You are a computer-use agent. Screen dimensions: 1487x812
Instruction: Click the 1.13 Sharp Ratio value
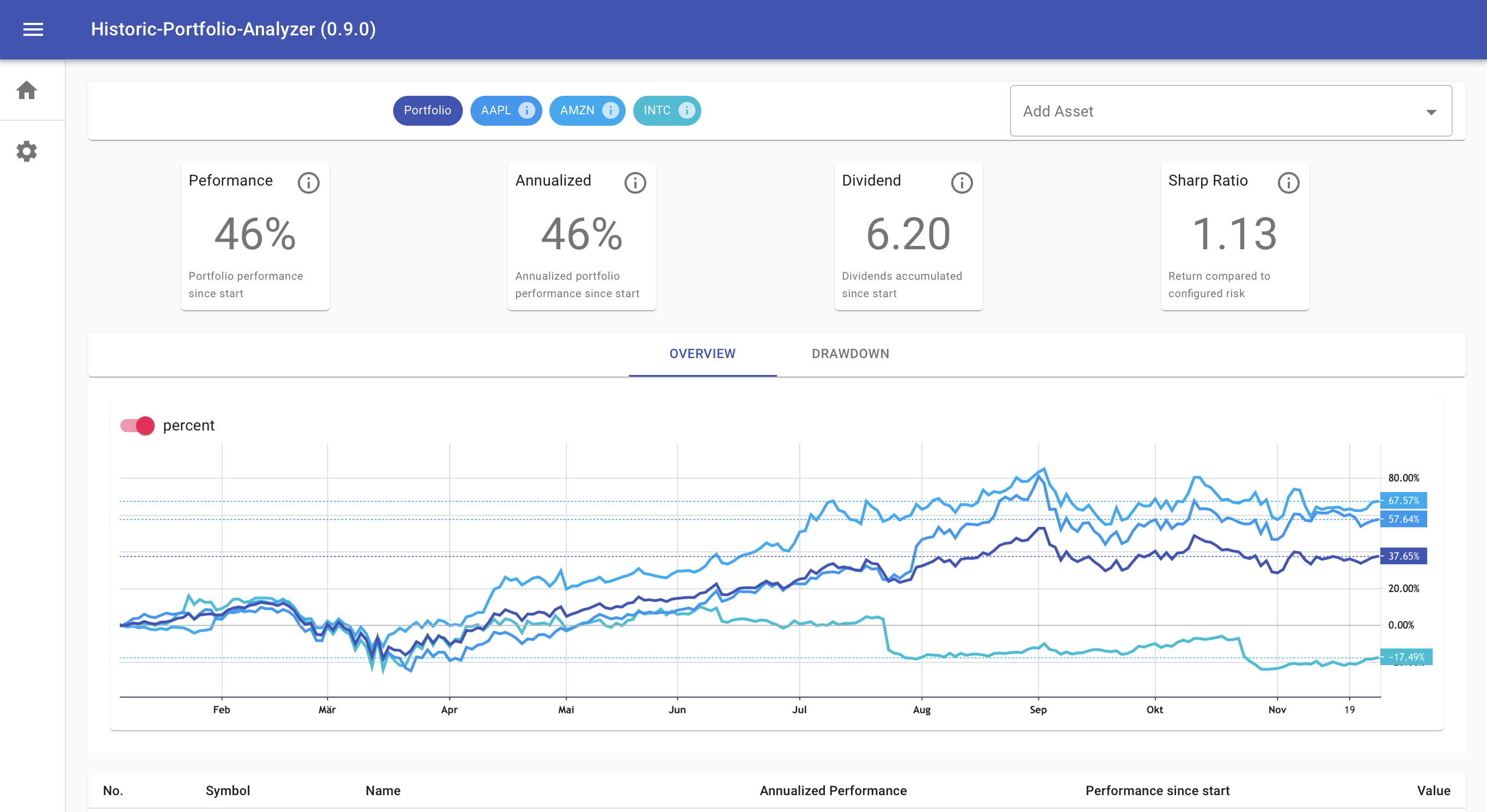(x=1235, y=233)
